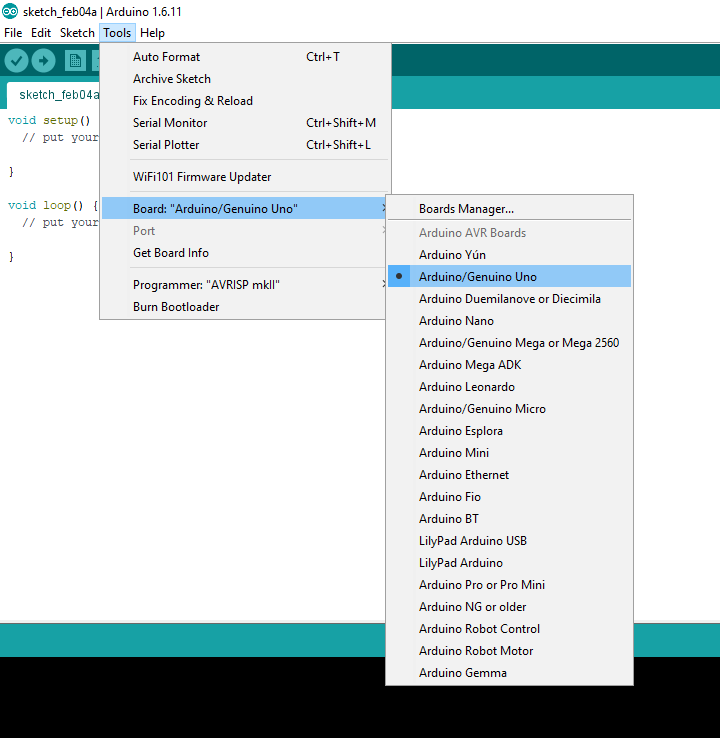The height and width of the screenshot is (738, 720).
Task: Click the Verify checkmark toolbar icon
Action: [x=16, y=61]
